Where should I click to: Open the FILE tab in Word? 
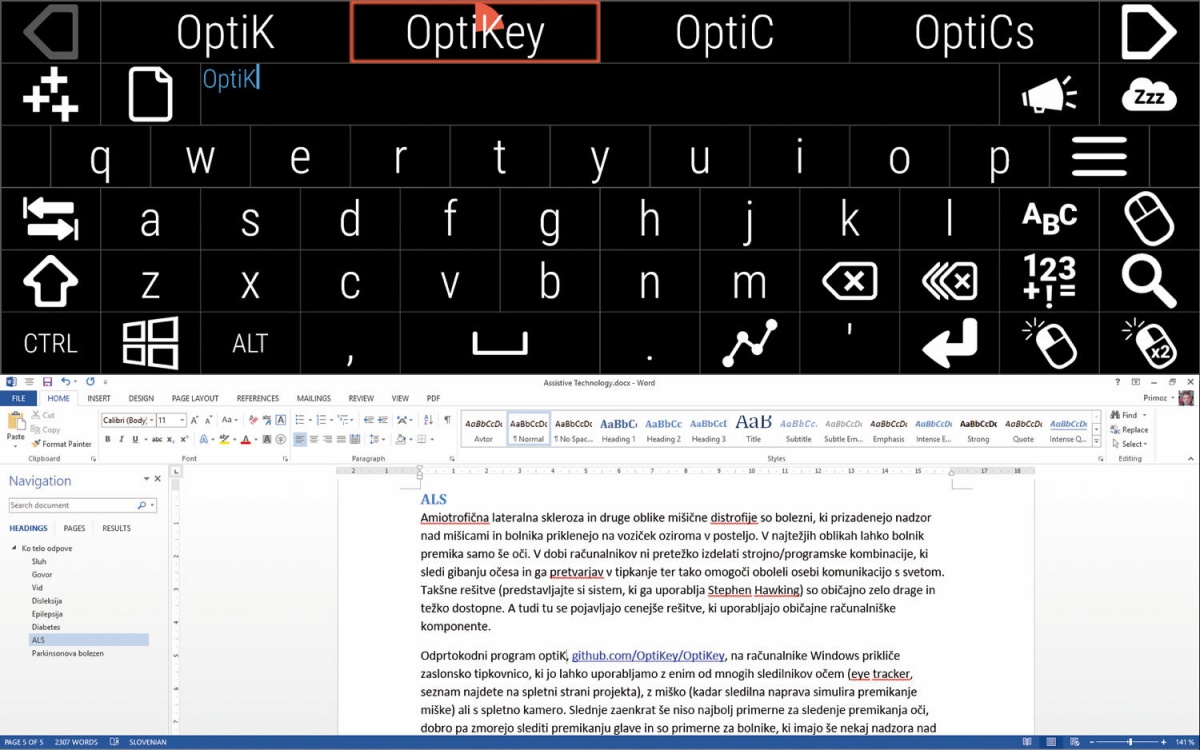18,398
